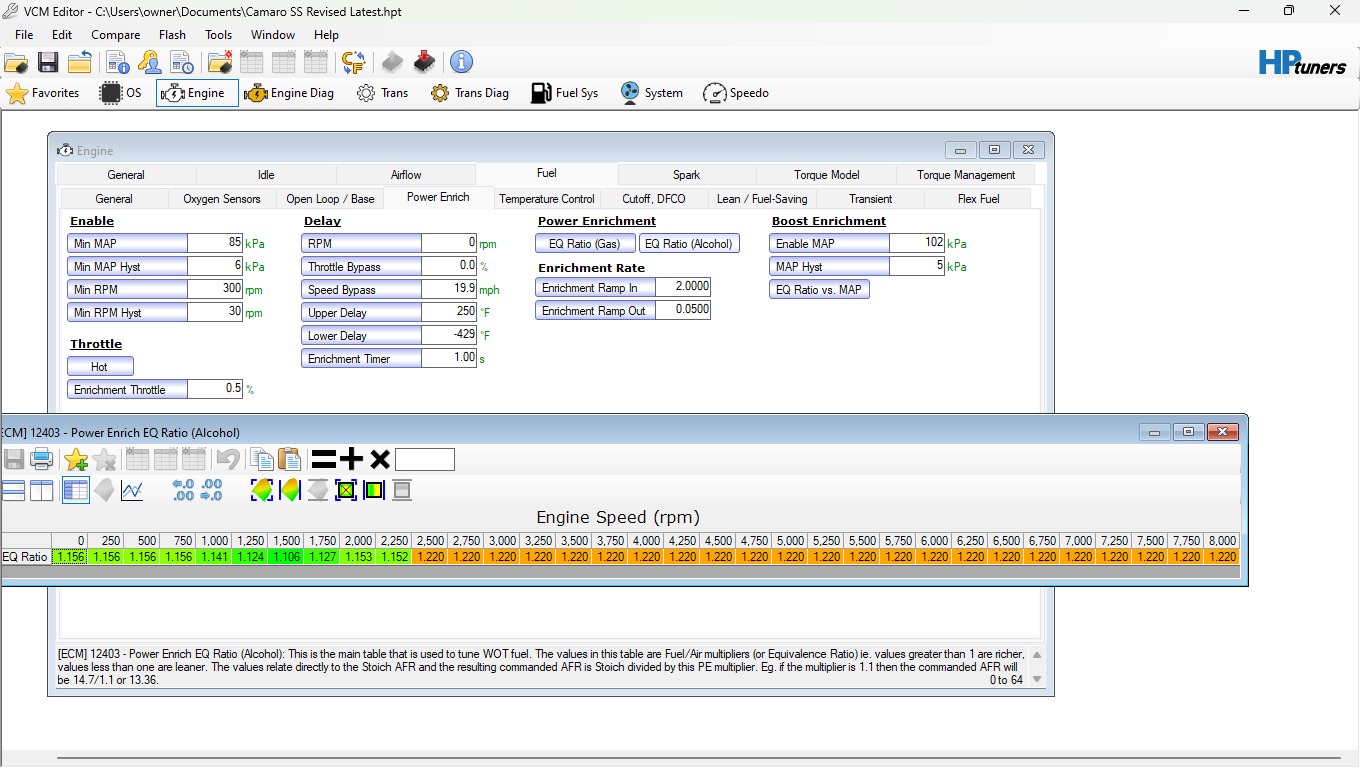Click the Save file icon in main toolbar
The width and height of the screenshot is (1360, 768).
click(47, 62)
